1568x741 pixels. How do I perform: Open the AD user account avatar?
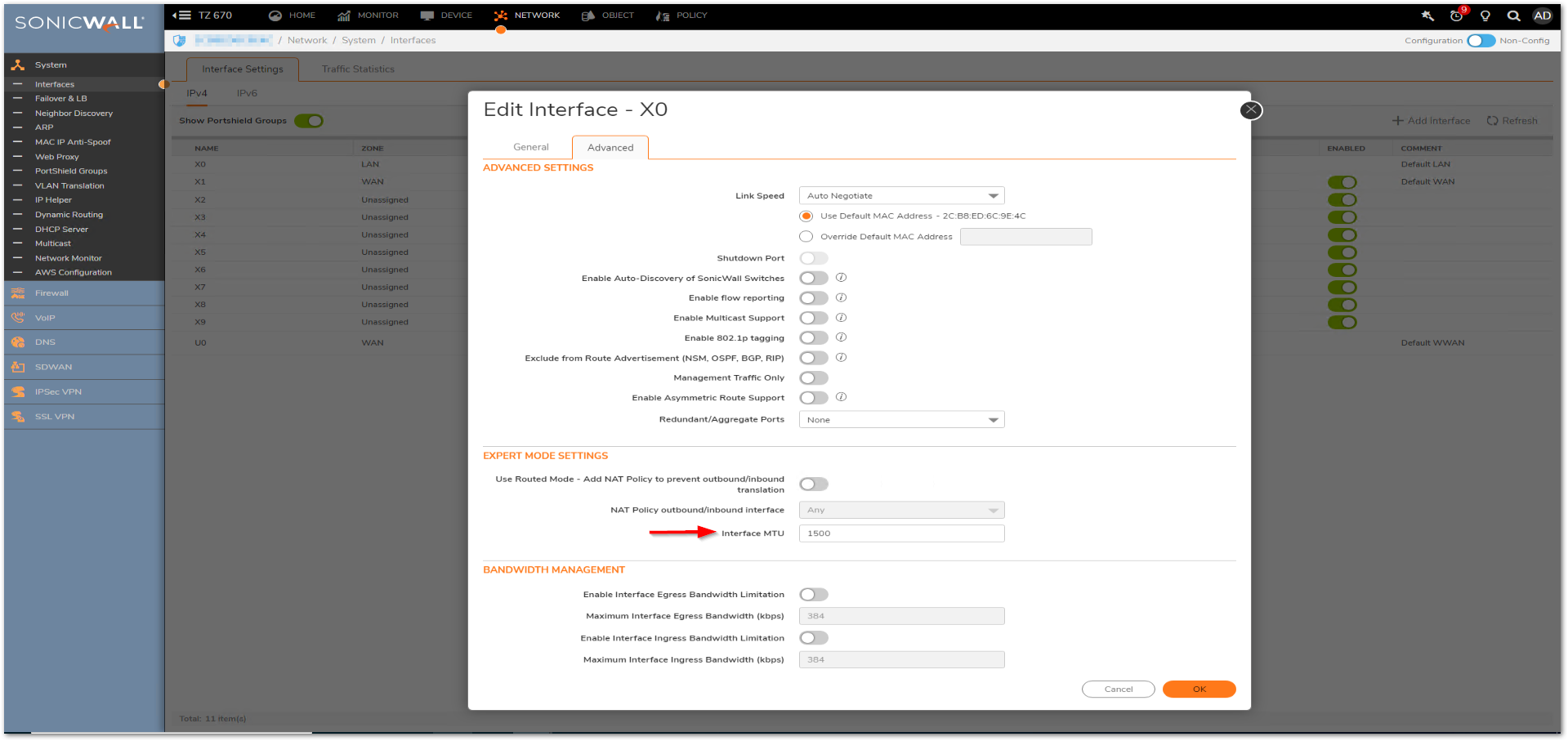pos(1542,16)
